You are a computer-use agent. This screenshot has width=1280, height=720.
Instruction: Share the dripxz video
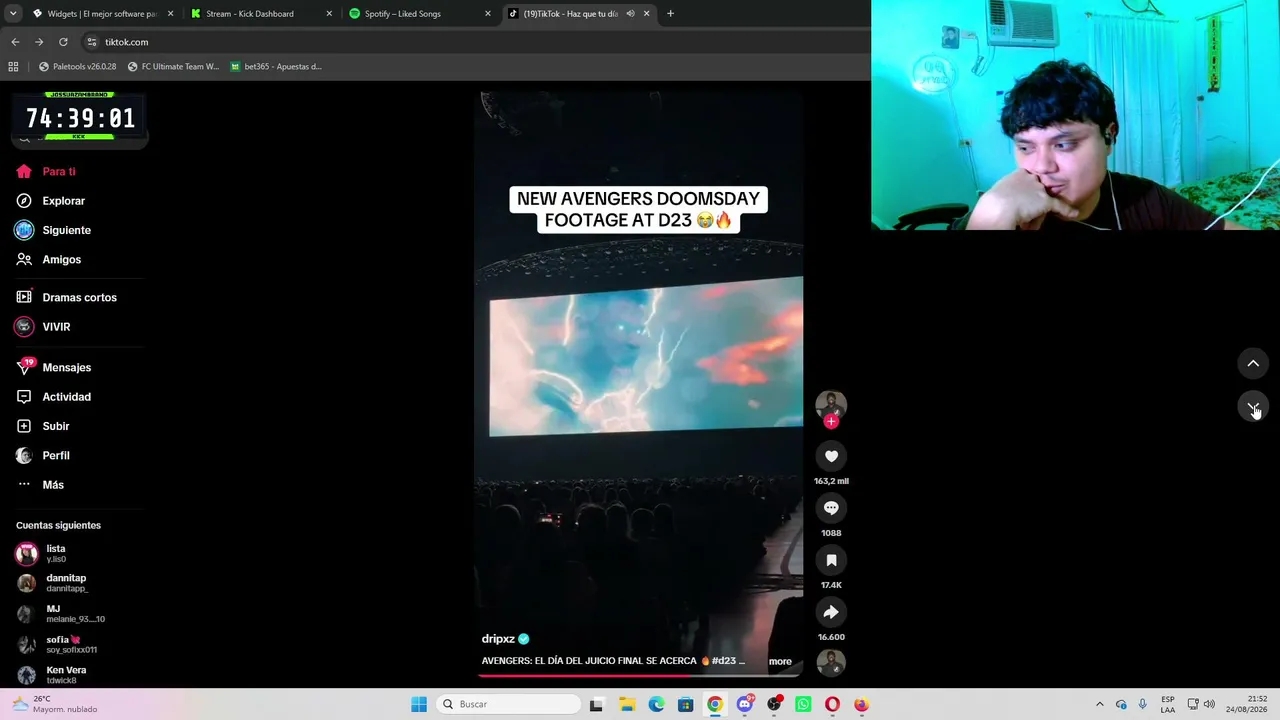[831, 612]
